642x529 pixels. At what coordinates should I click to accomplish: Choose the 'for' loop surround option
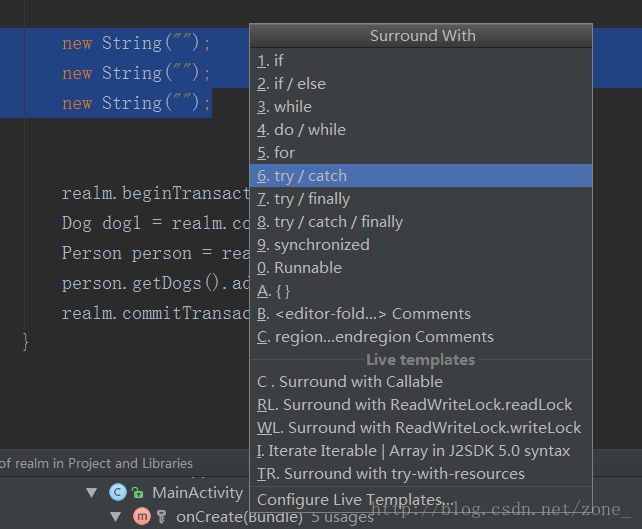(421, 152)
